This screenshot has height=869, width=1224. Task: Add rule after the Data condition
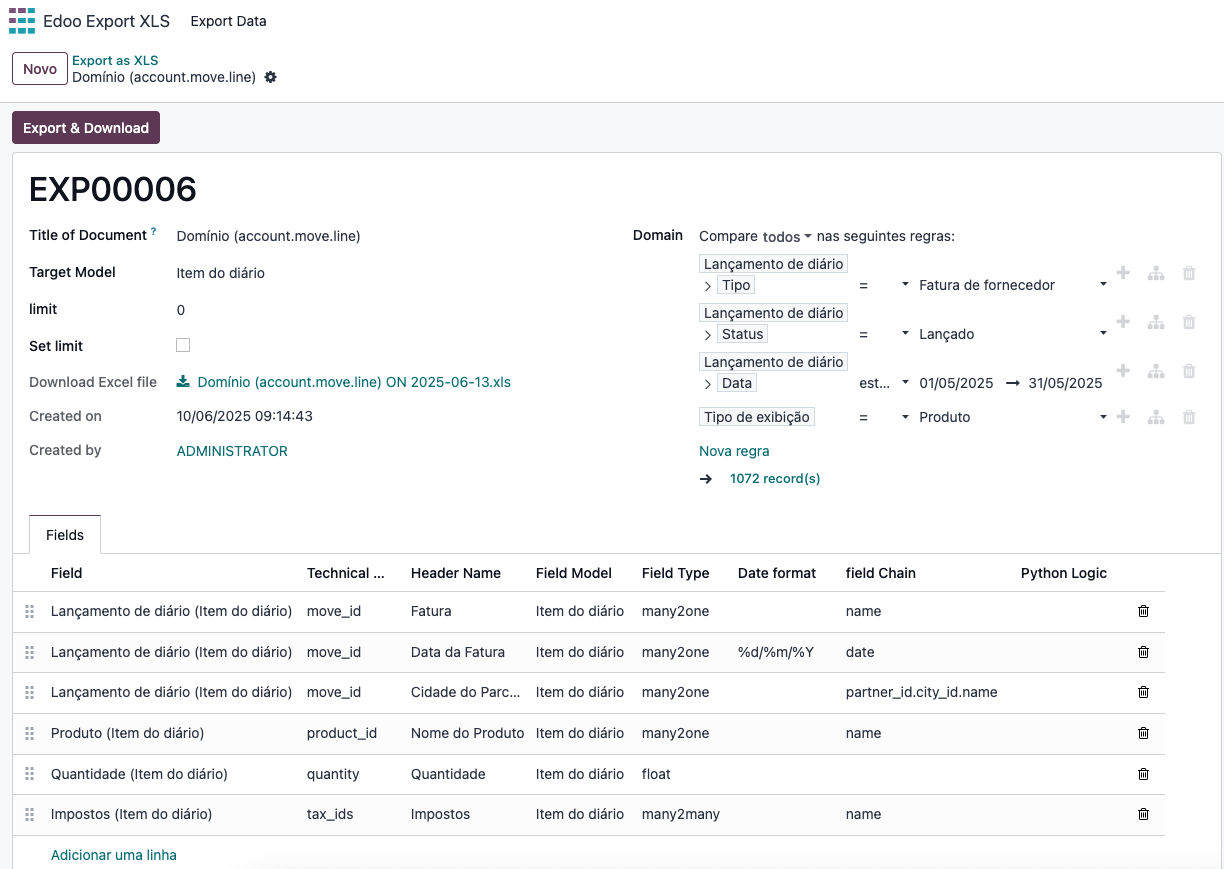(x=1123, y=371)
